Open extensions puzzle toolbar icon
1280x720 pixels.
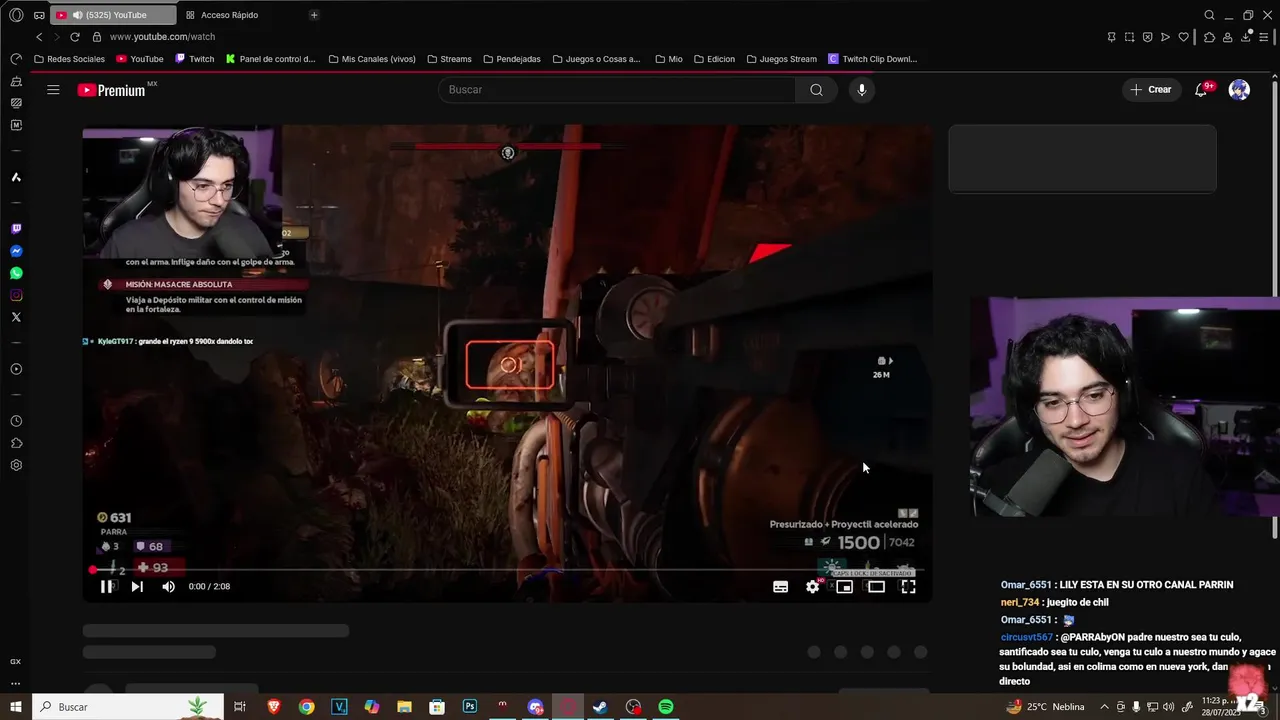pyautogui.click(x=1209, y=37)
